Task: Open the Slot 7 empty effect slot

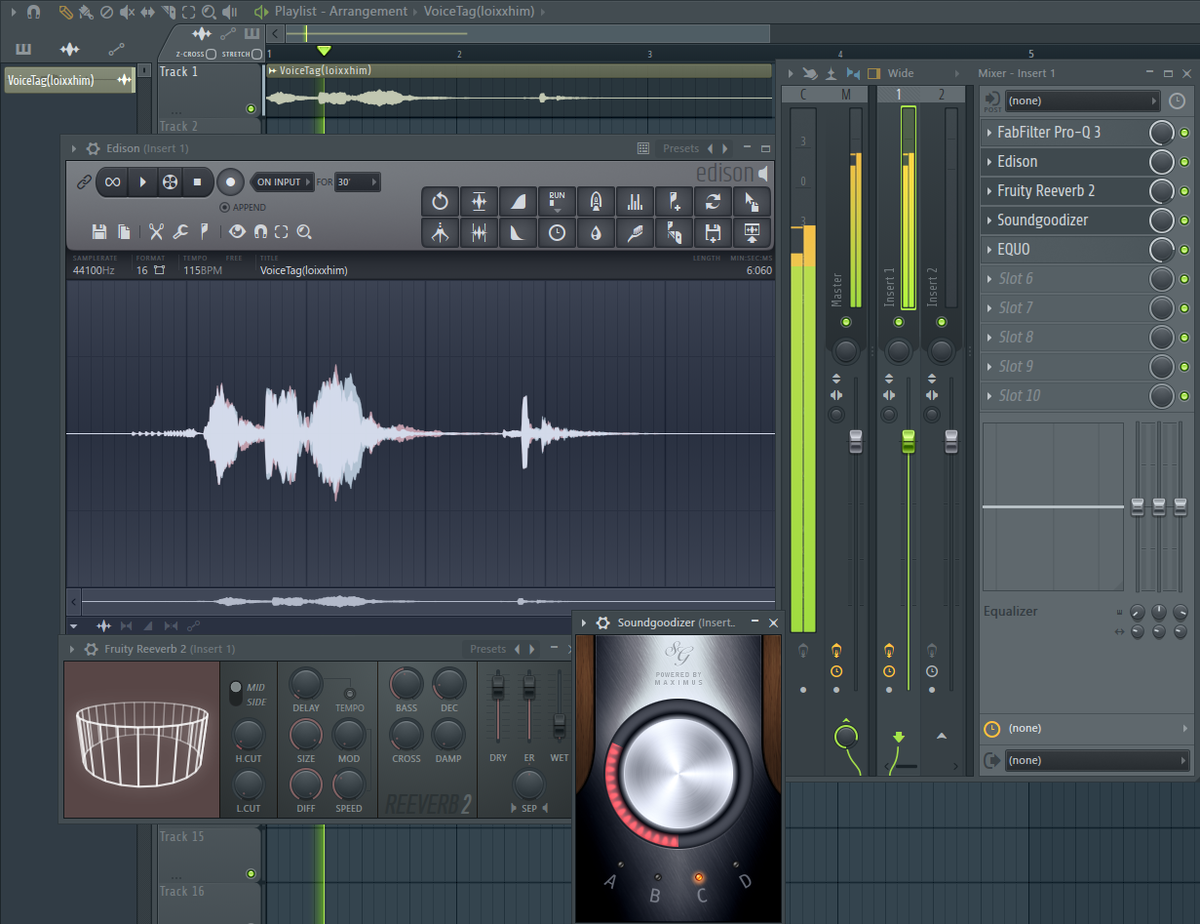Action: point(1063,308)
